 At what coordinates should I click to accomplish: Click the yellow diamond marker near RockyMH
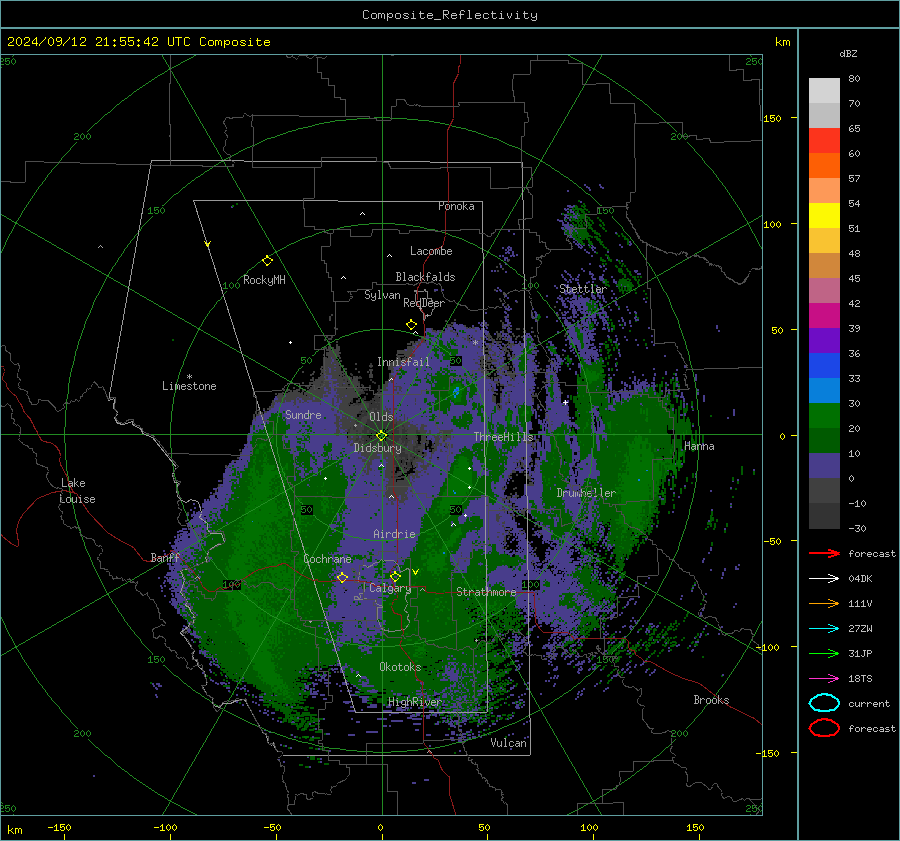pos(267,261)
